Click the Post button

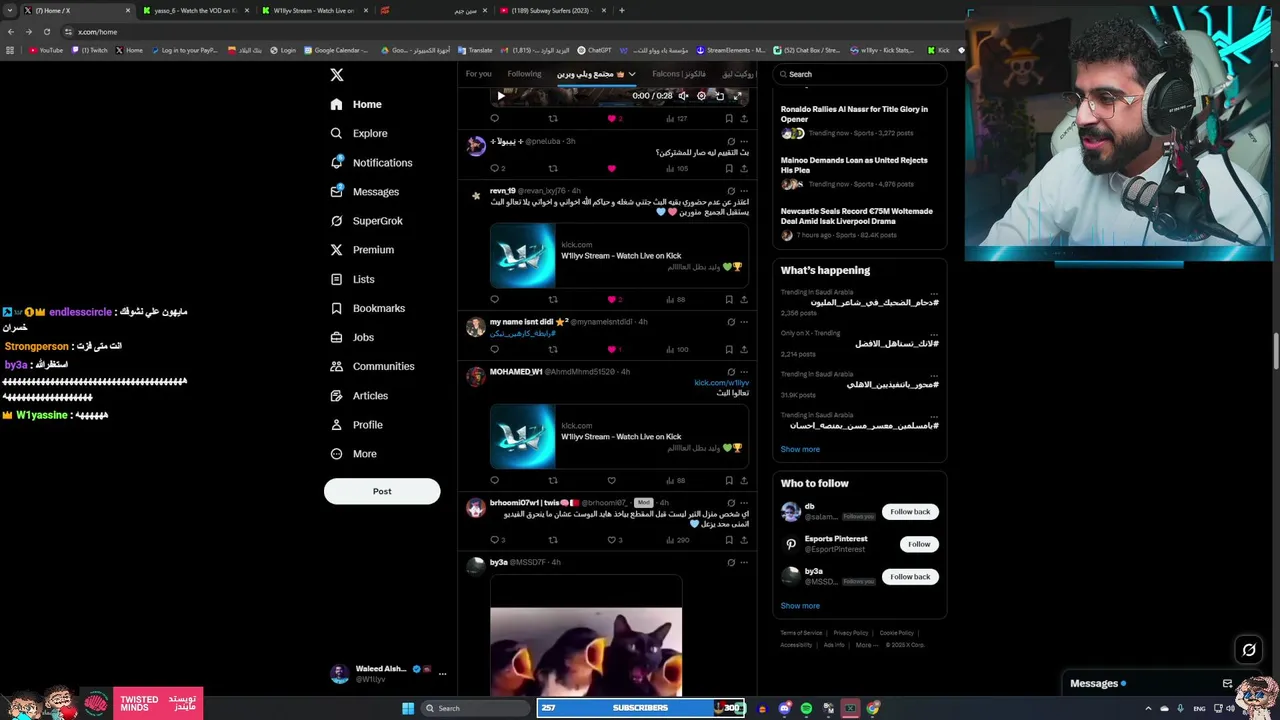(x=382, y=491)
